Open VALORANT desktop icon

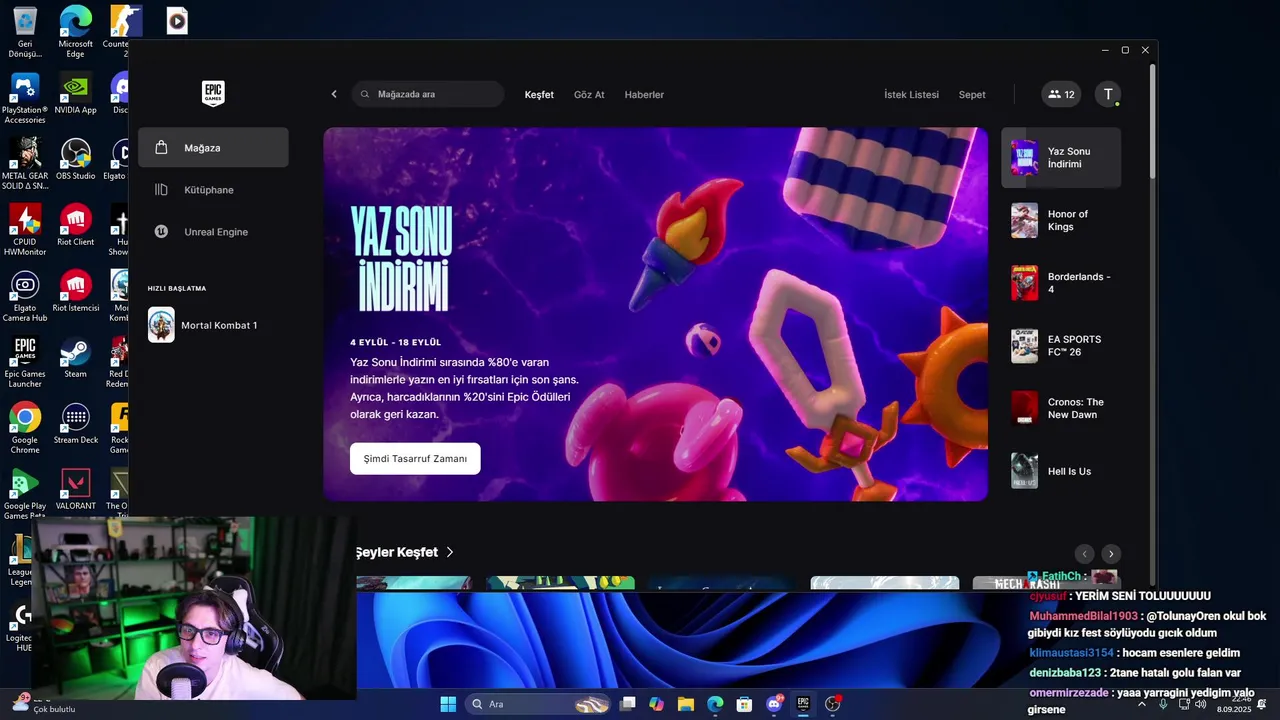75,490
